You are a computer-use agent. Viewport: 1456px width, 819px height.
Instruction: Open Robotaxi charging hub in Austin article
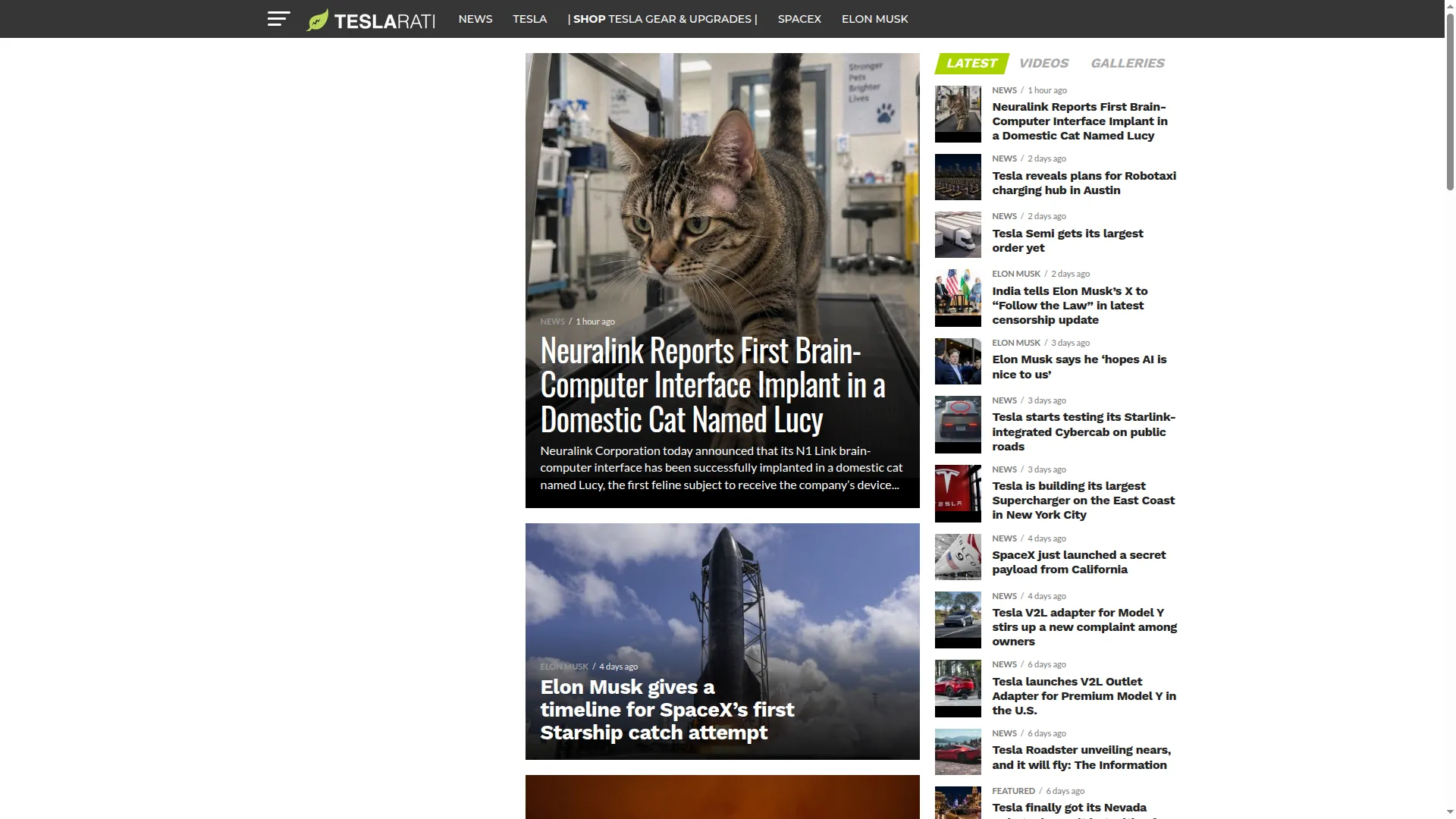[1084, 183]
